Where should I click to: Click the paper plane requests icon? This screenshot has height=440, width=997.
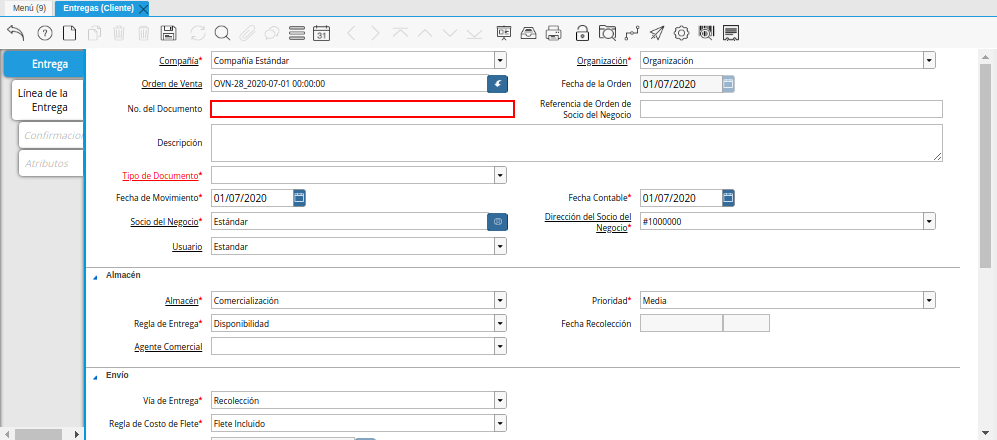657,33
